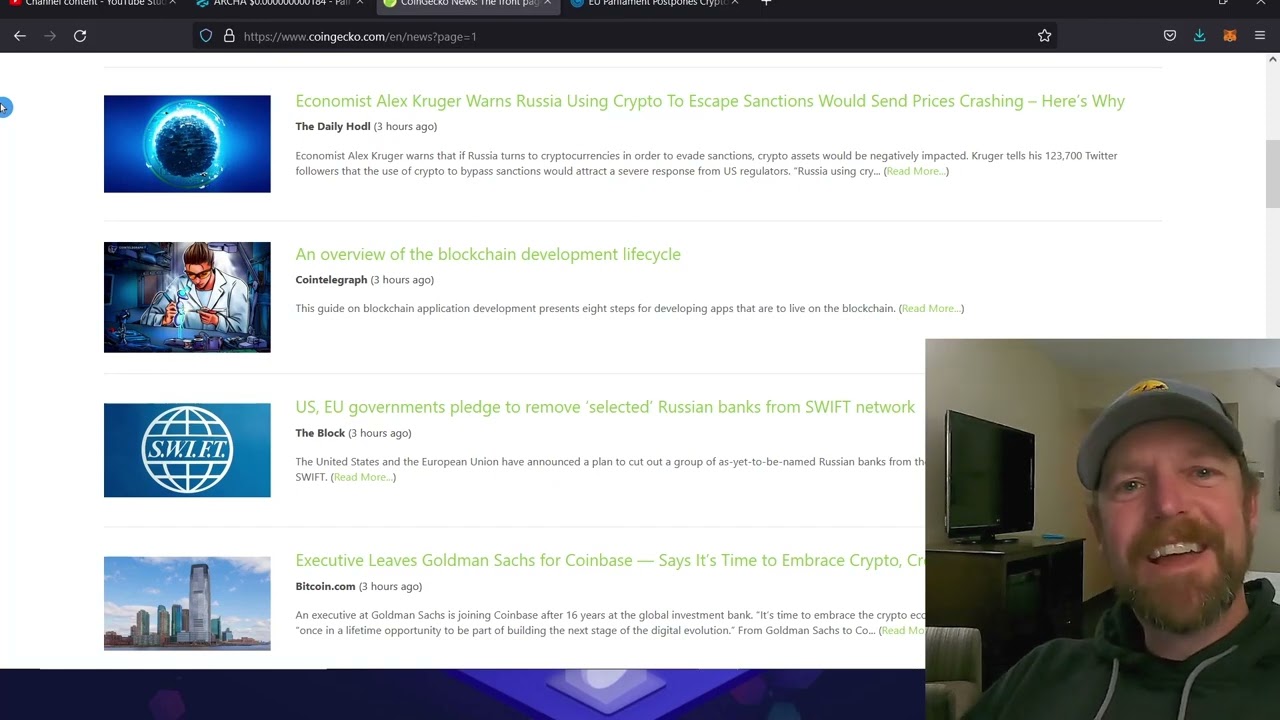Save the page to Pocket
This screenshot has width=1280, height=720.
[x=1169, y=36]
